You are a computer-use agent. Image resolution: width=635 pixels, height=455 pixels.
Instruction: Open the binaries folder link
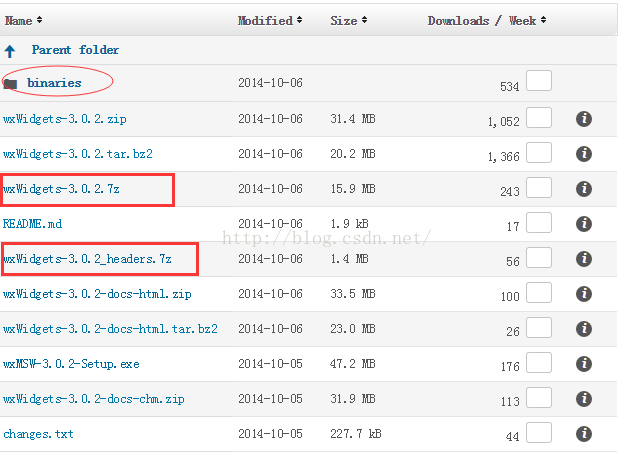point(54,83)
